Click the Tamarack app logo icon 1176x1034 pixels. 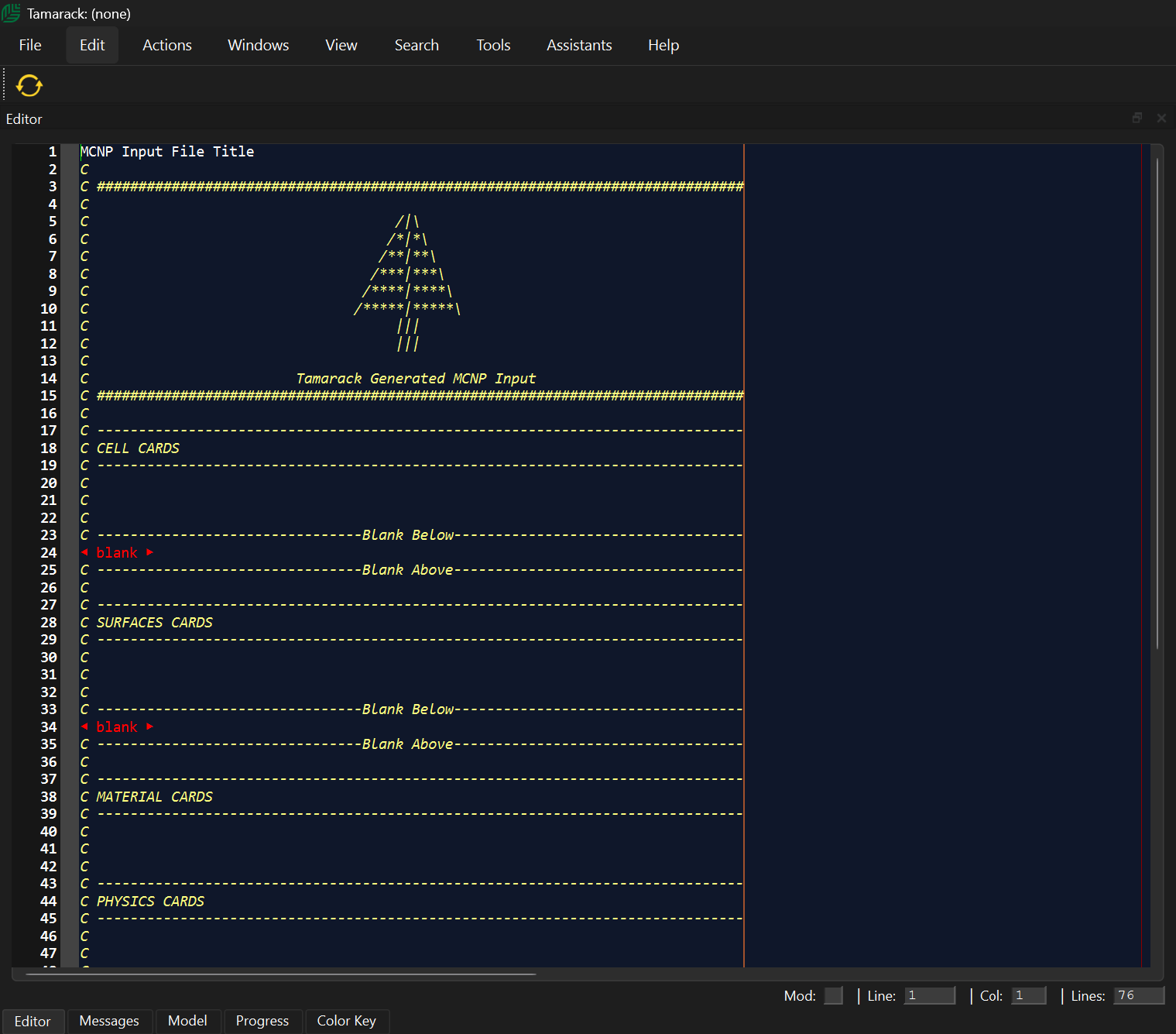point(12,13)
